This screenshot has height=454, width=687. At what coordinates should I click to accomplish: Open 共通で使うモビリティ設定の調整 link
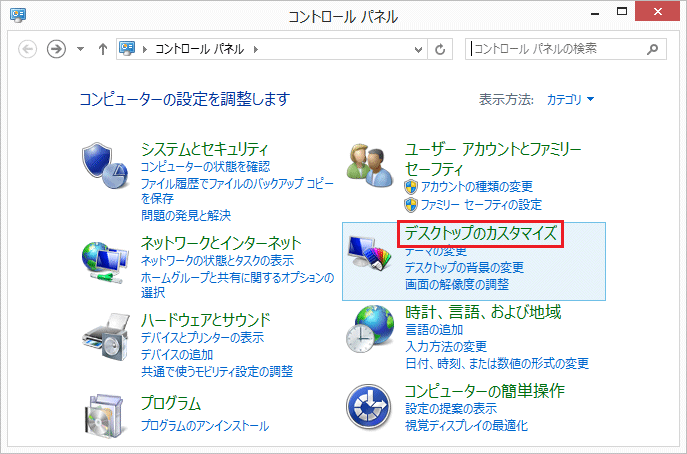pos(217,372)
